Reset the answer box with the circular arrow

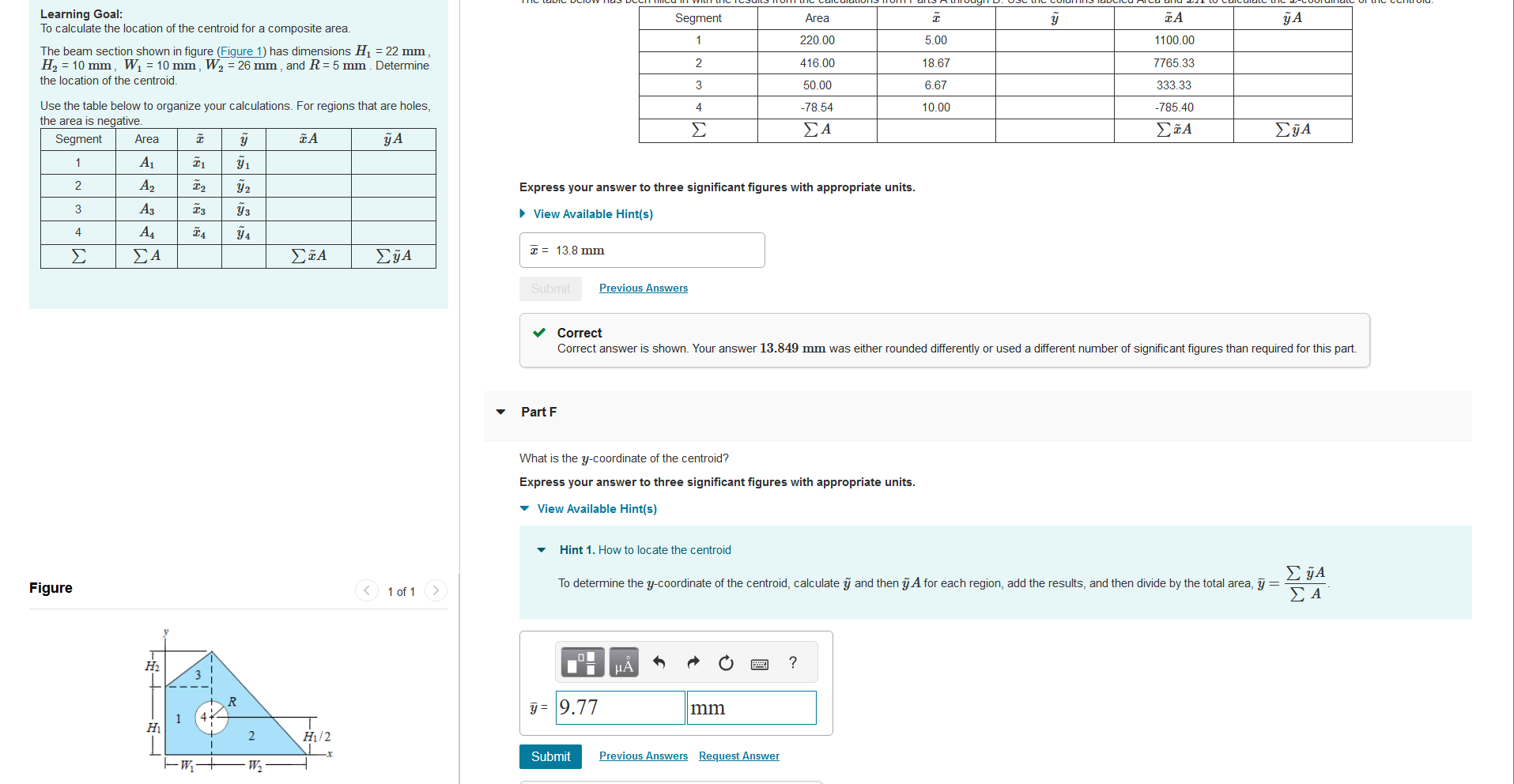pos(726,662)
